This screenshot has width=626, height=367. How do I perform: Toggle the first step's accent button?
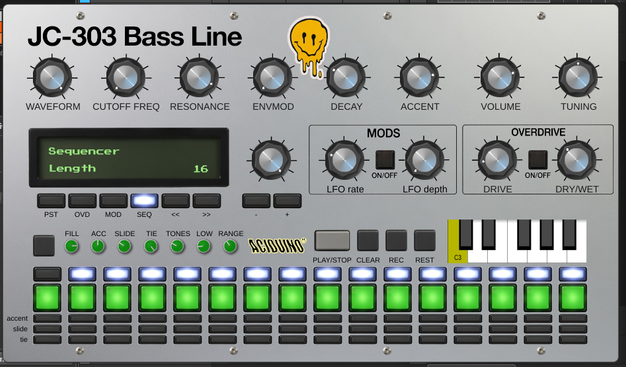click(x=47, y=319)
